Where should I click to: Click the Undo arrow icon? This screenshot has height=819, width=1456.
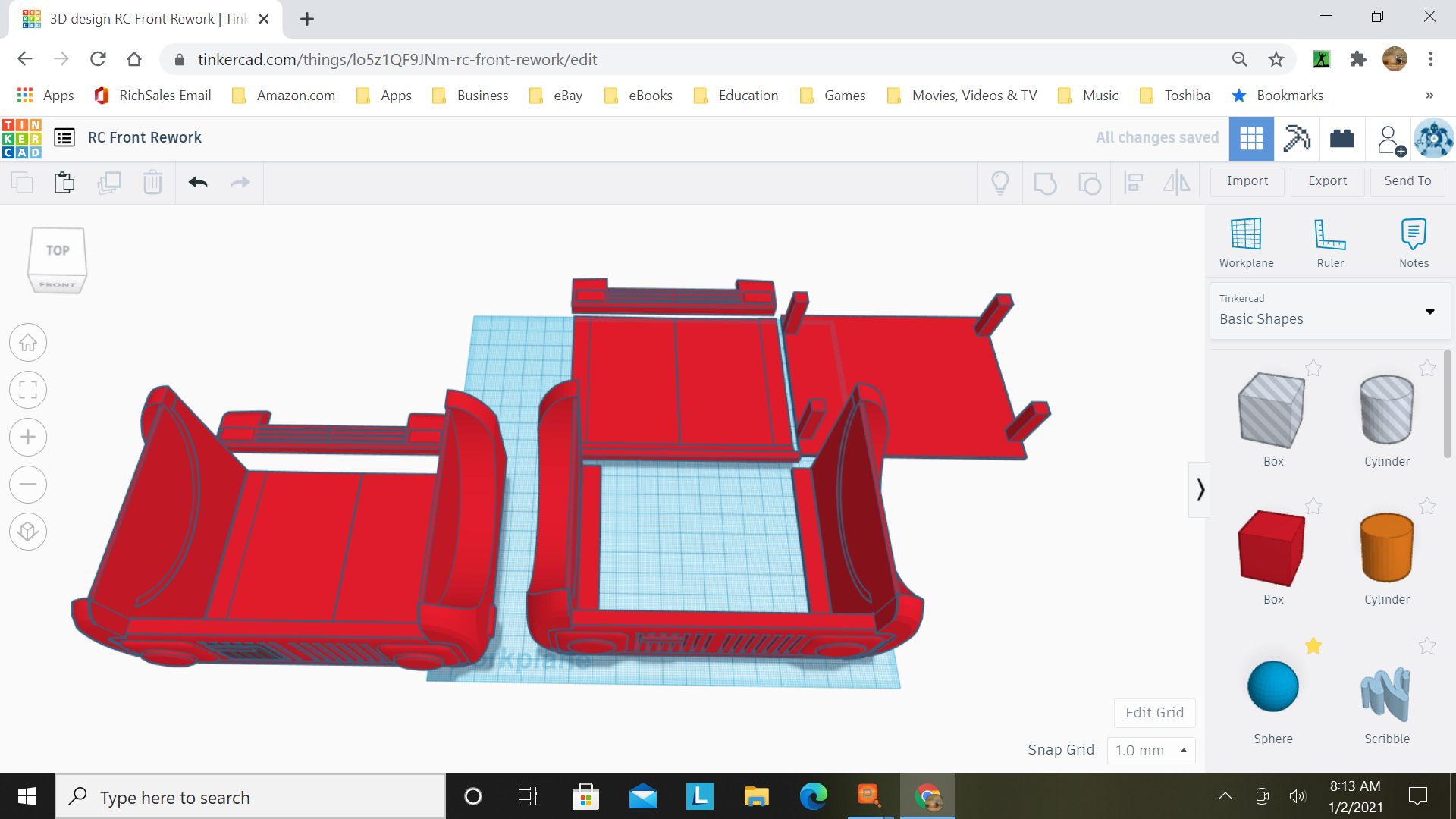197,182
